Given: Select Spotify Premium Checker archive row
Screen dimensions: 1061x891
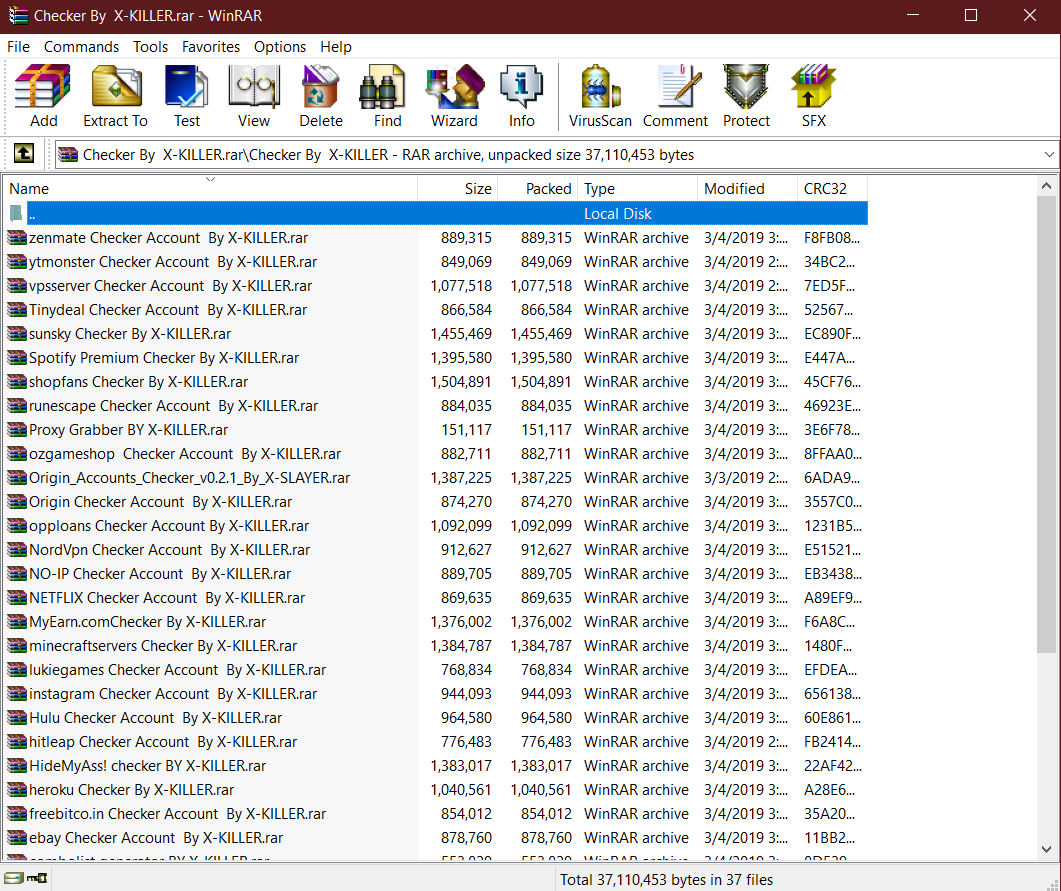Looking at the screenshot, I should point(163,358).
